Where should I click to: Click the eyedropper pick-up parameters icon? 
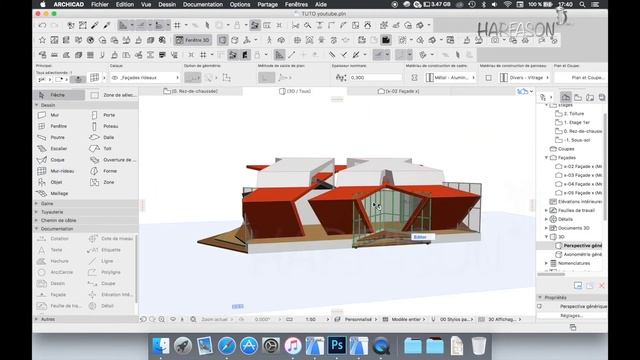95,25
